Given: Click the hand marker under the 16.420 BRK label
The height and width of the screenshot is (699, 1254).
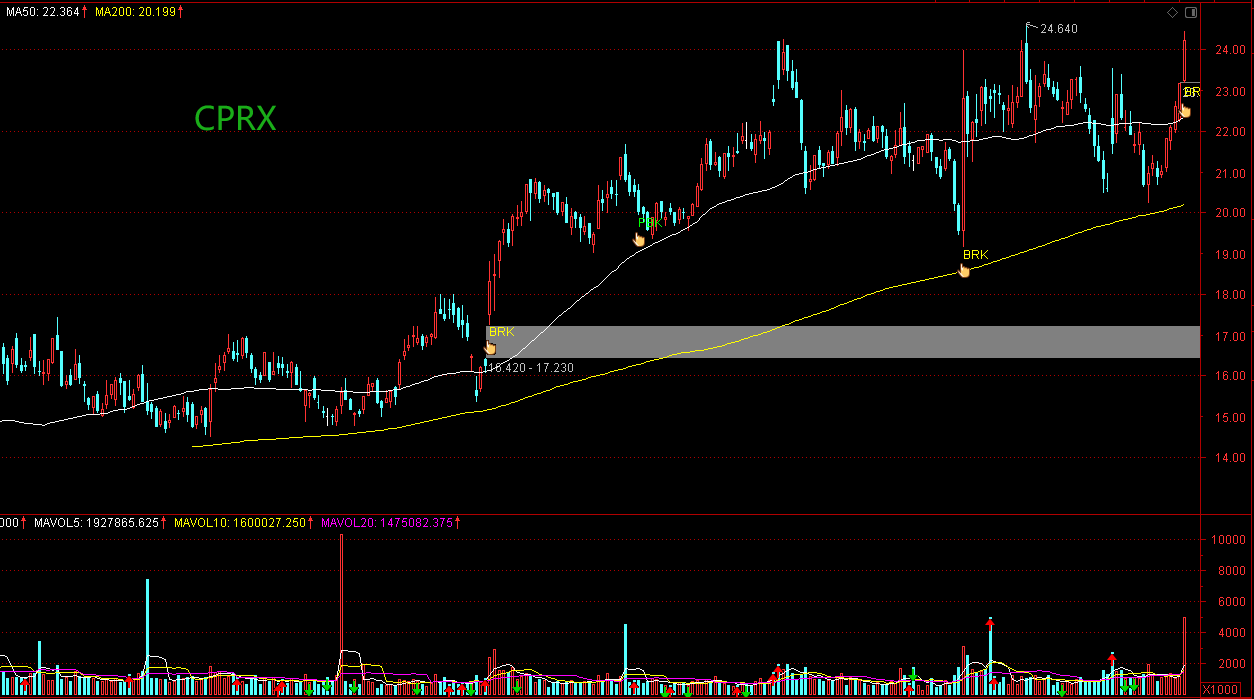Looking at the screenshot, I should (490, 347).
